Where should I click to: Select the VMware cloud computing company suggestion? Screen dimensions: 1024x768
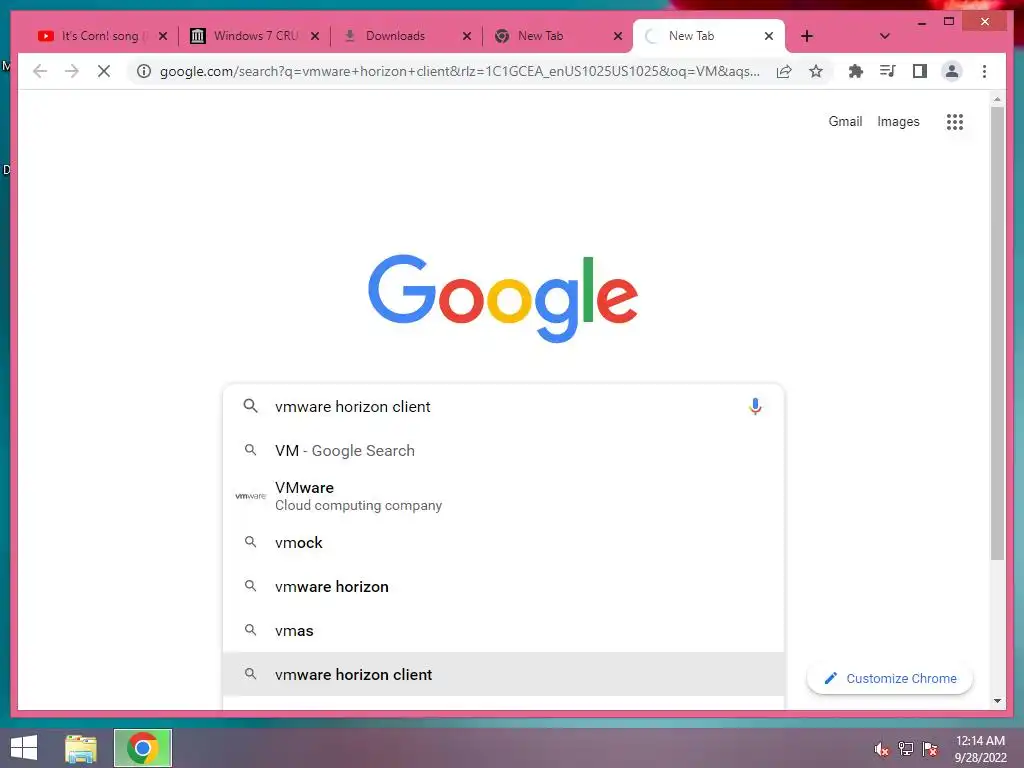coord(503,496)
